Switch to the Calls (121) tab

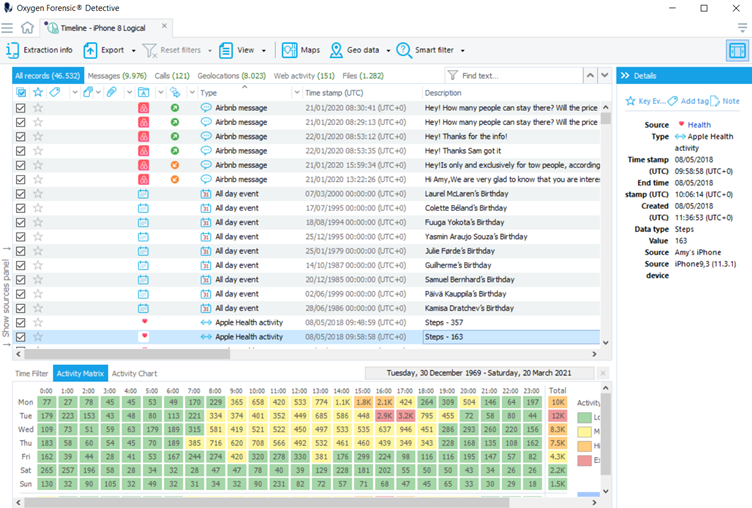click(172, 76)
